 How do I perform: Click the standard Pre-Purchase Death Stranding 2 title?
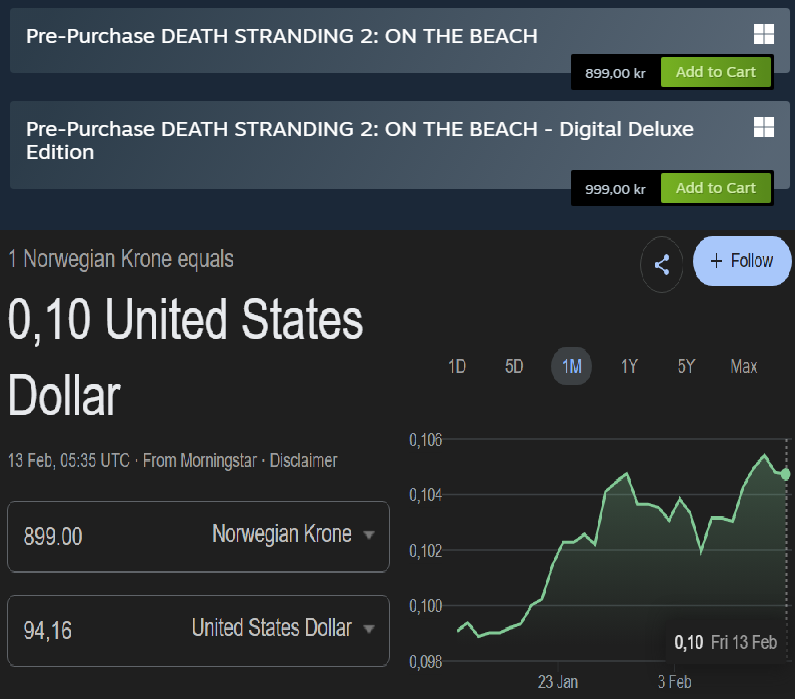click(281, 36)
